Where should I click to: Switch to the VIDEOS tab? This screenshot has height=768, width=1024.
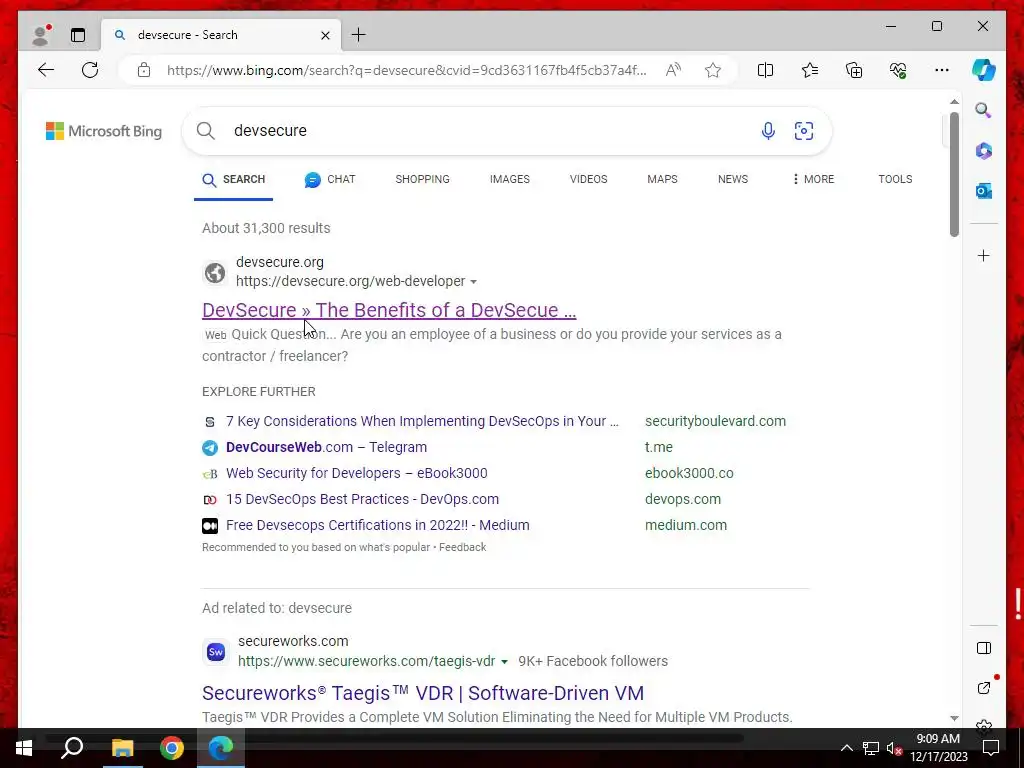coord(588,179)
